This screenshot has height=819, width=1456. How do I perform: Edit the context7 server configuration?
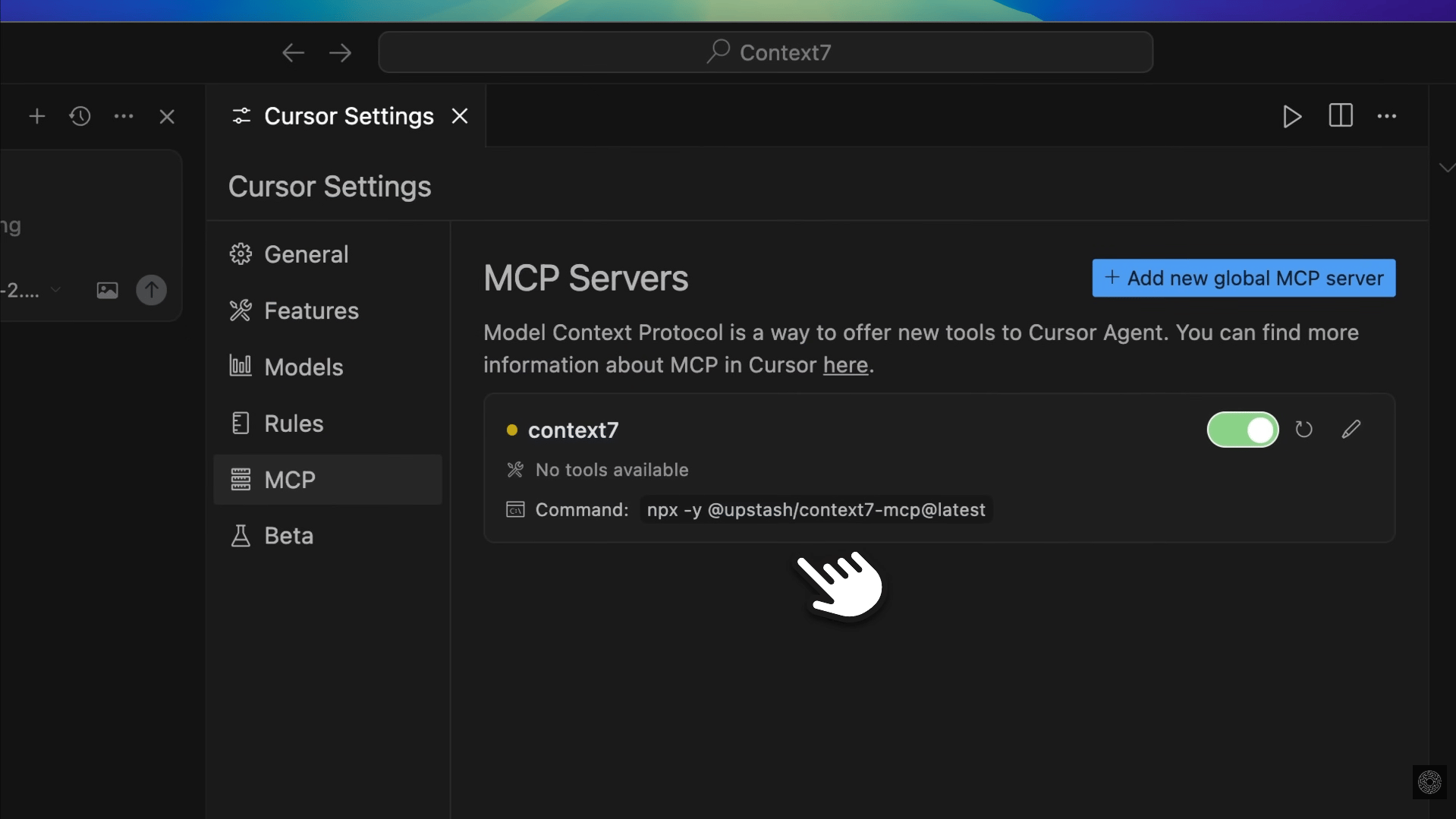(1351, 430)
